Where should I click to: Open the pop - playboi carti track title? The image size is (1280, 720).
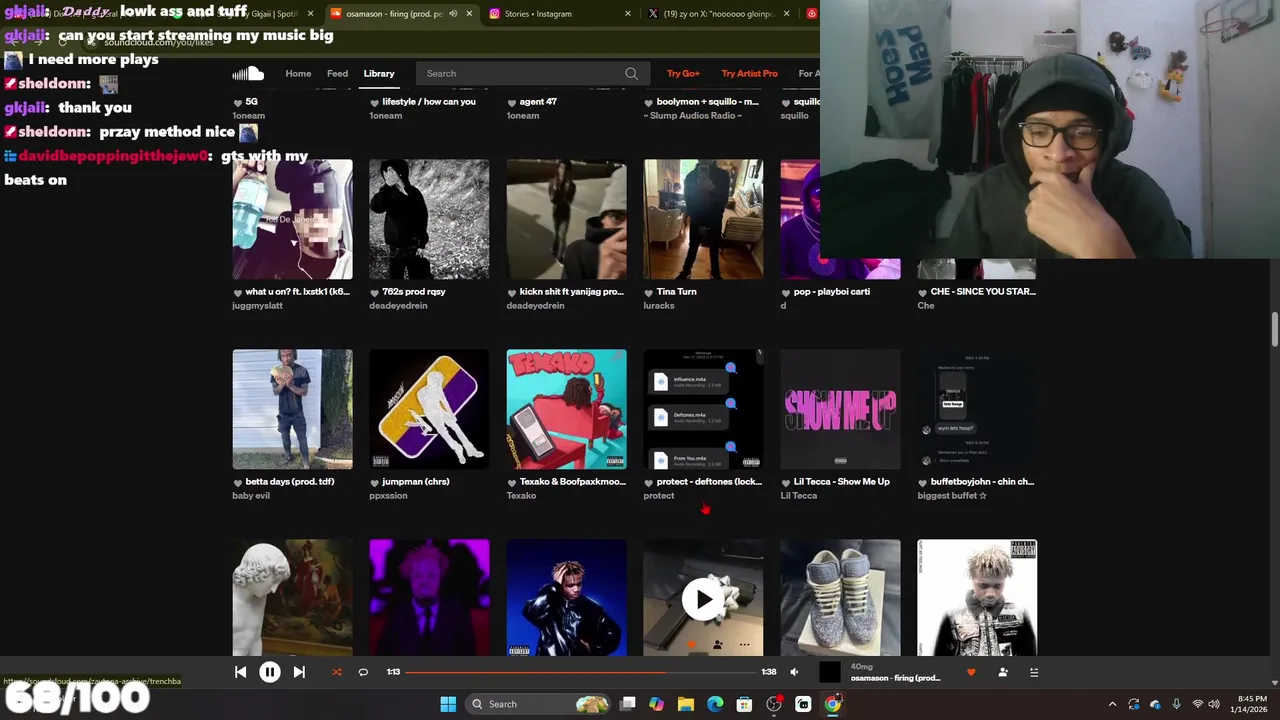tap(832, 292)
